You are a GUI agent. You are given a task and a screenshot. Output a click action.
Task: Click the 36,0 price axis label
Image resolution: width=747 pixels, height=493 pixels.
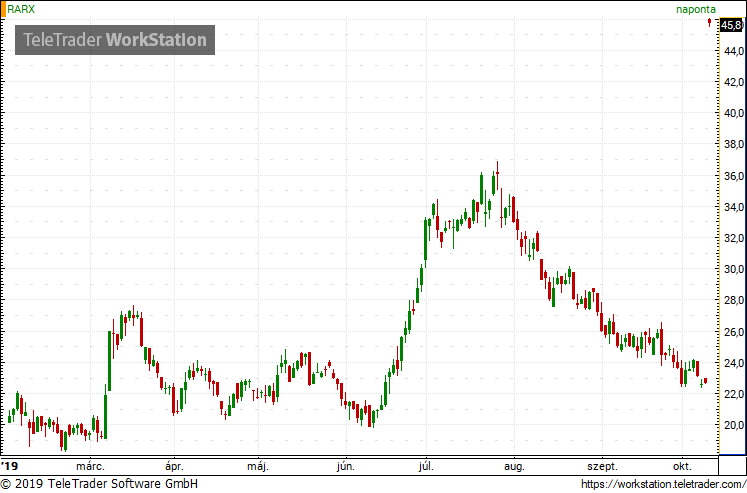(x=734, y=176)
